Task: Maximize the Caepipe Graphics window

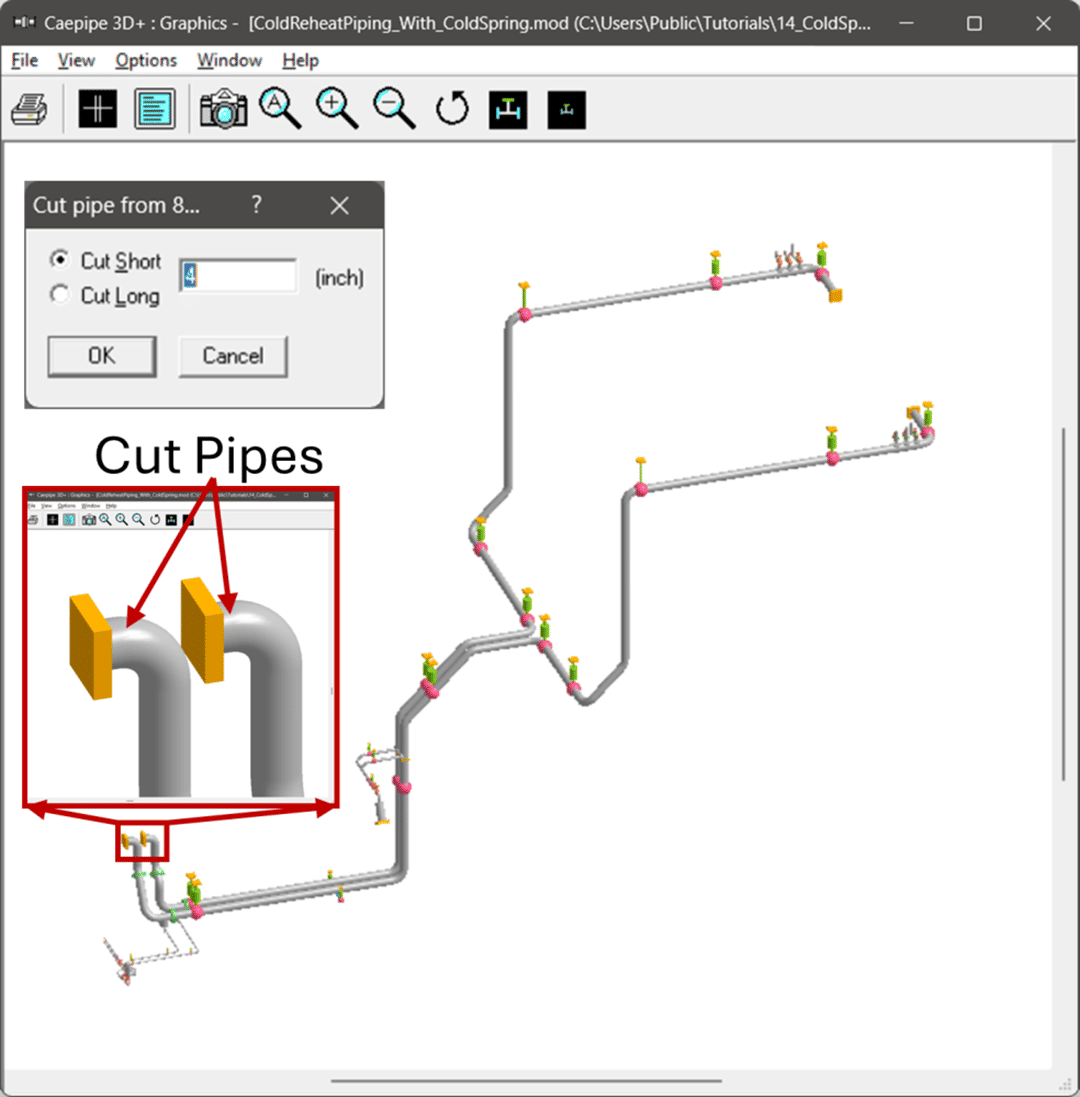Action: (x=974, y=23)
